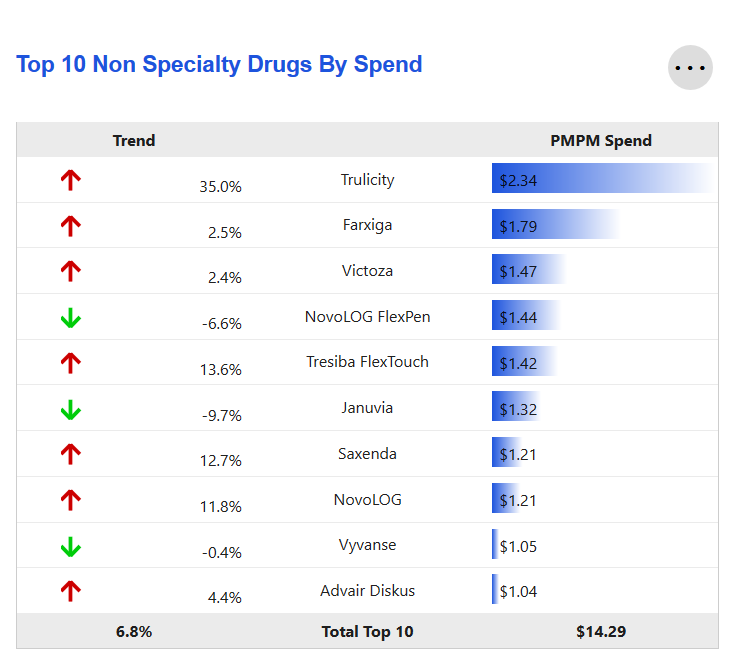Click the $14.29 total spend value
742x664 pixels.
601,632
